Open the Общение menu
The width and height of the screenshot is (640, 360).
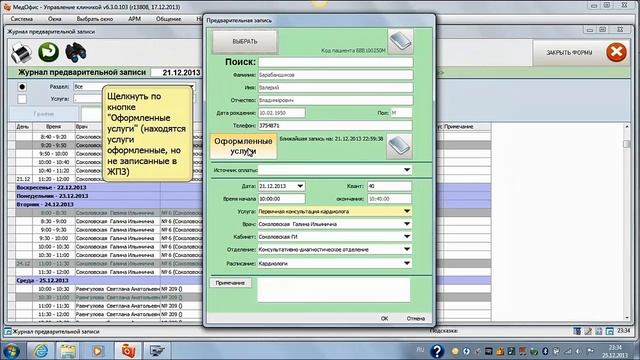168,19
